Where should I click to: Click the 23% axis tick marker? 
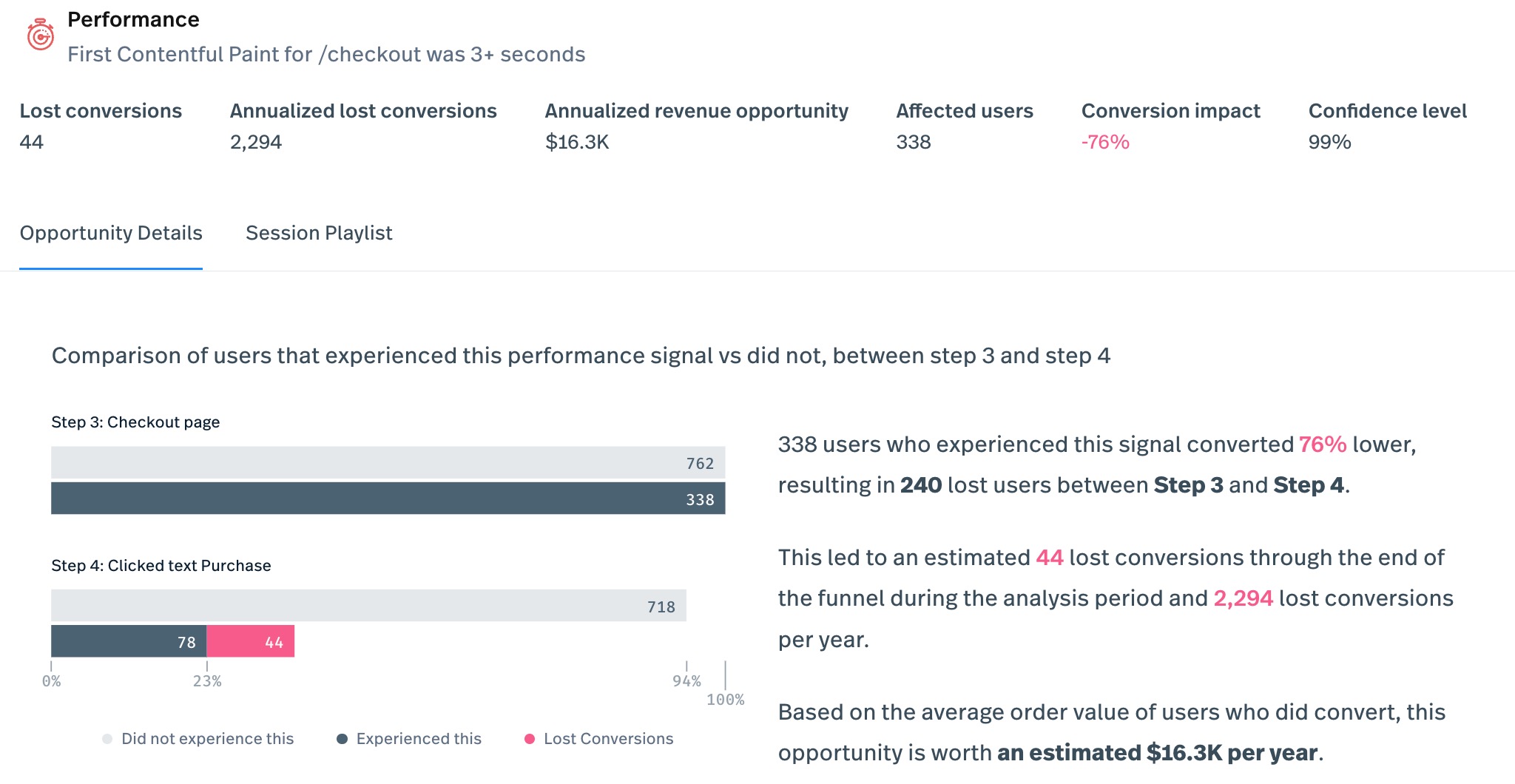click(207, 680)
